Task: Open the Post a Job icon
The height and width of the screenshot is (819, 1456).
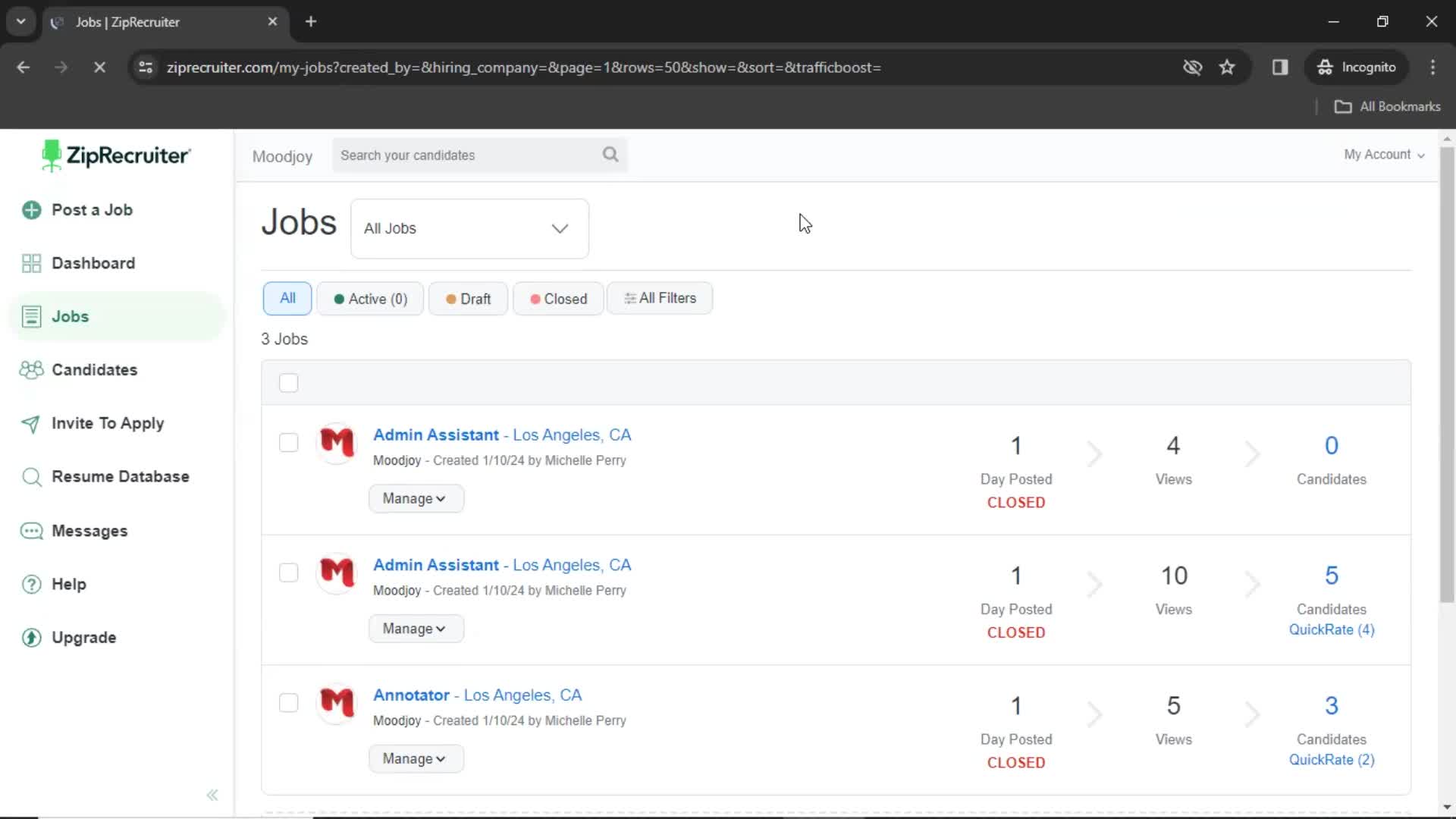Action: 32,209
